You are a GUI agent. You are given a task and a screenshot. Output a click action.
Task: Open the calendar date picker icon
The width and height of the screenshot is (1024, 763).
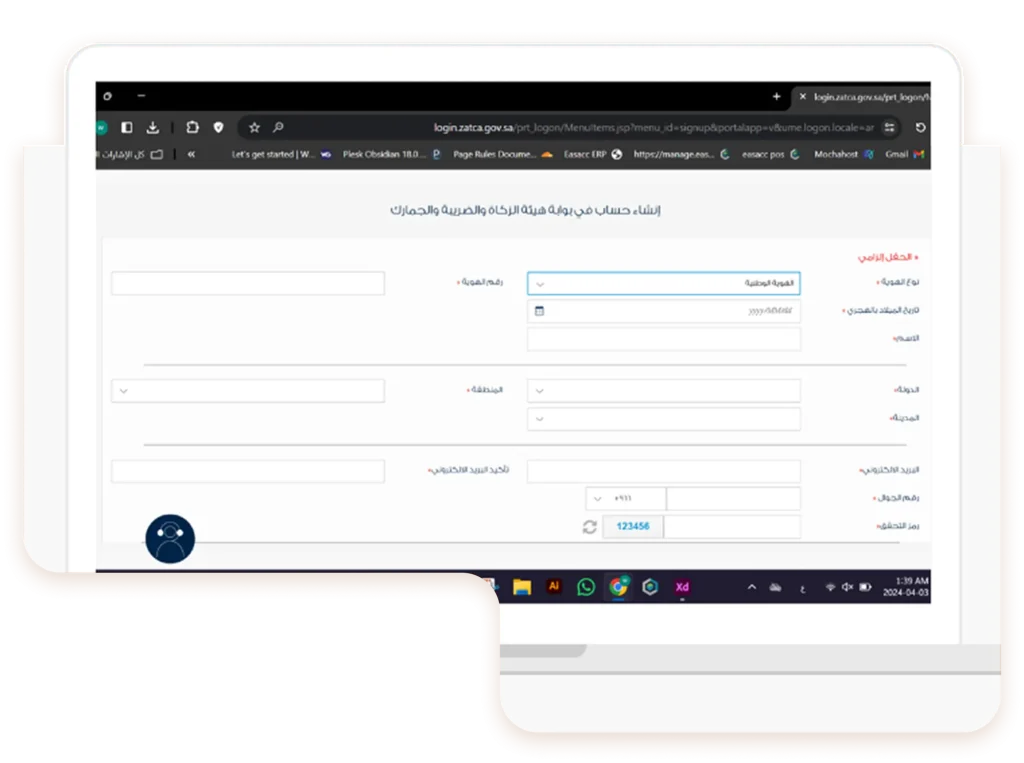coord(539,311)
